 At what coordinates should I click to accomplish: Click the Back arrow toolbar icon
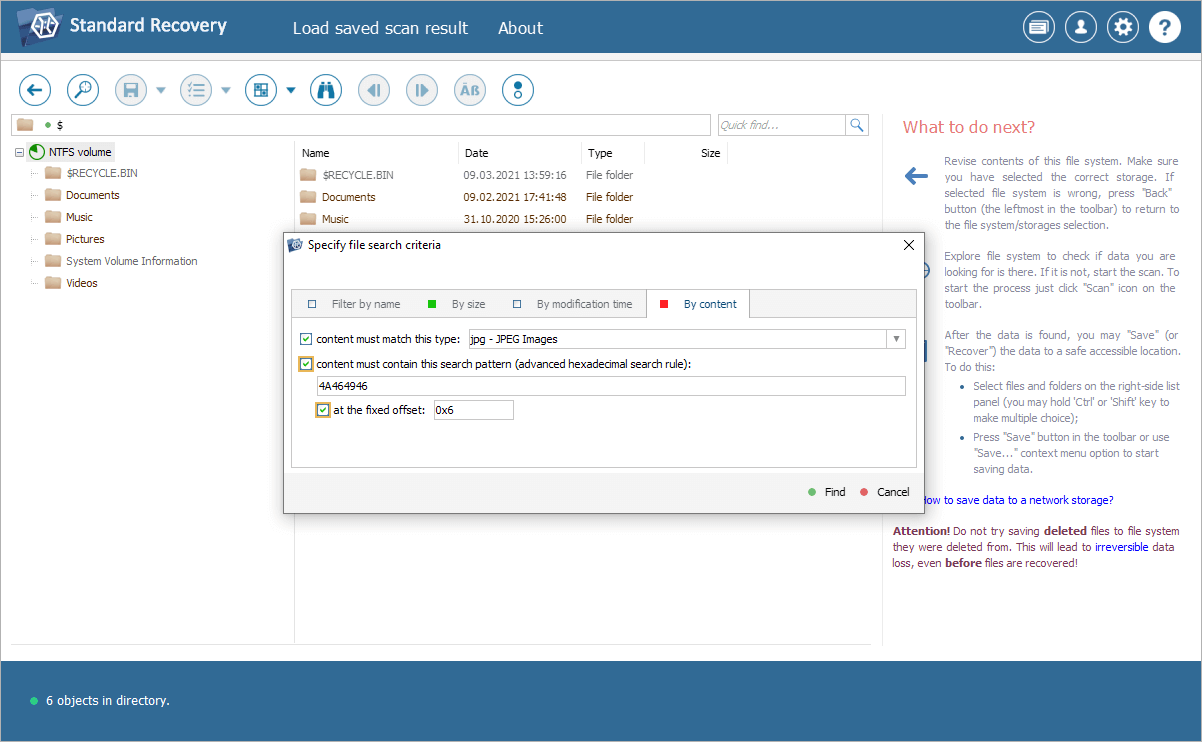35,90
